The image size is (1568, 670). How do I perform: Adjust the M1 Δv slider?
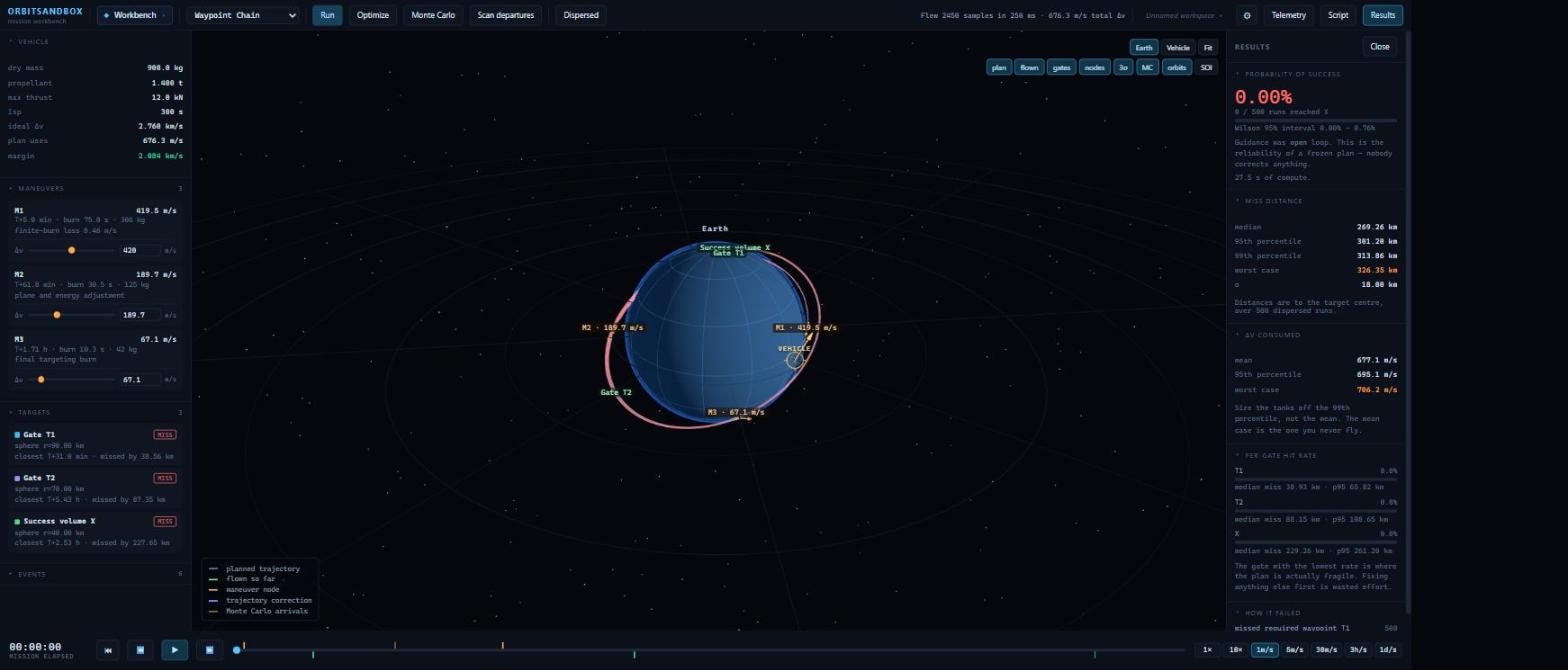click(x=71, y=250)
